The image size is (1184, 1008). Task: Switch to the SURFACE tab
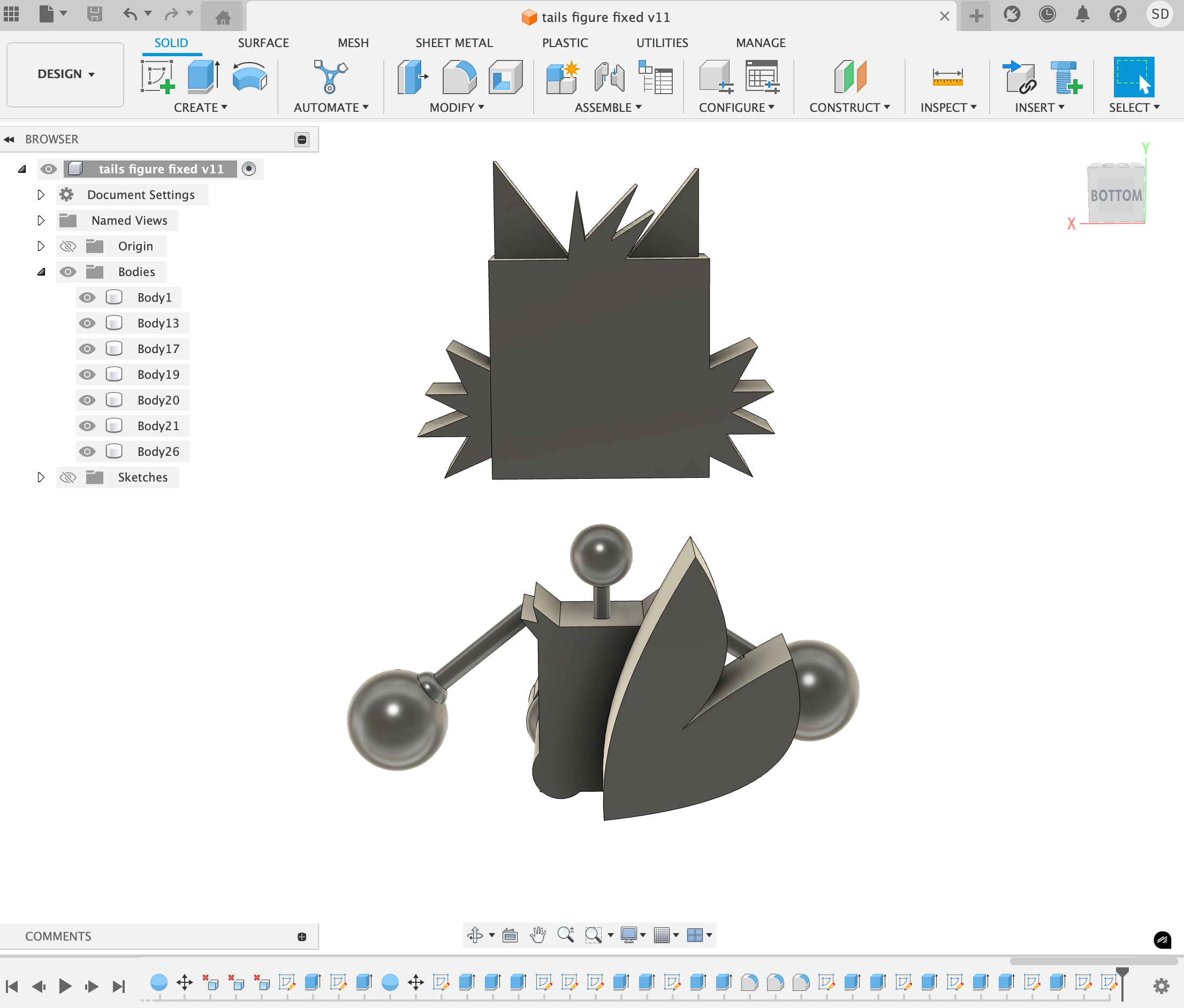263,43
